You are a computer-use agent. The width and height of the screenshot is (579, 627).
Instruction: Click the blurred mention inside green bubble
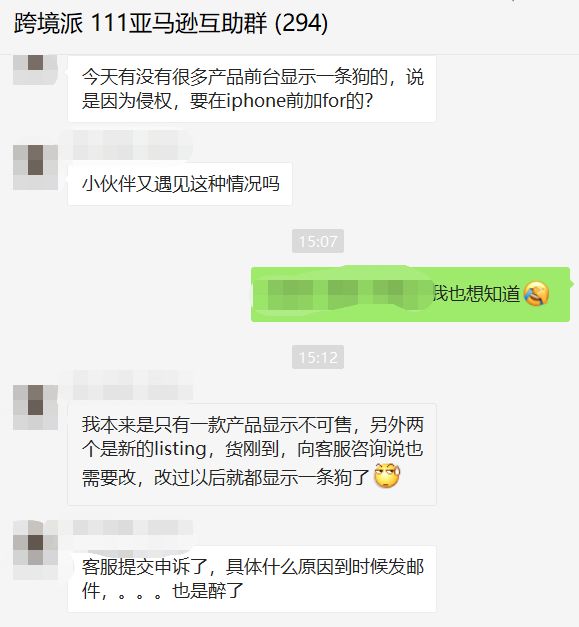[x=343, y=294]
